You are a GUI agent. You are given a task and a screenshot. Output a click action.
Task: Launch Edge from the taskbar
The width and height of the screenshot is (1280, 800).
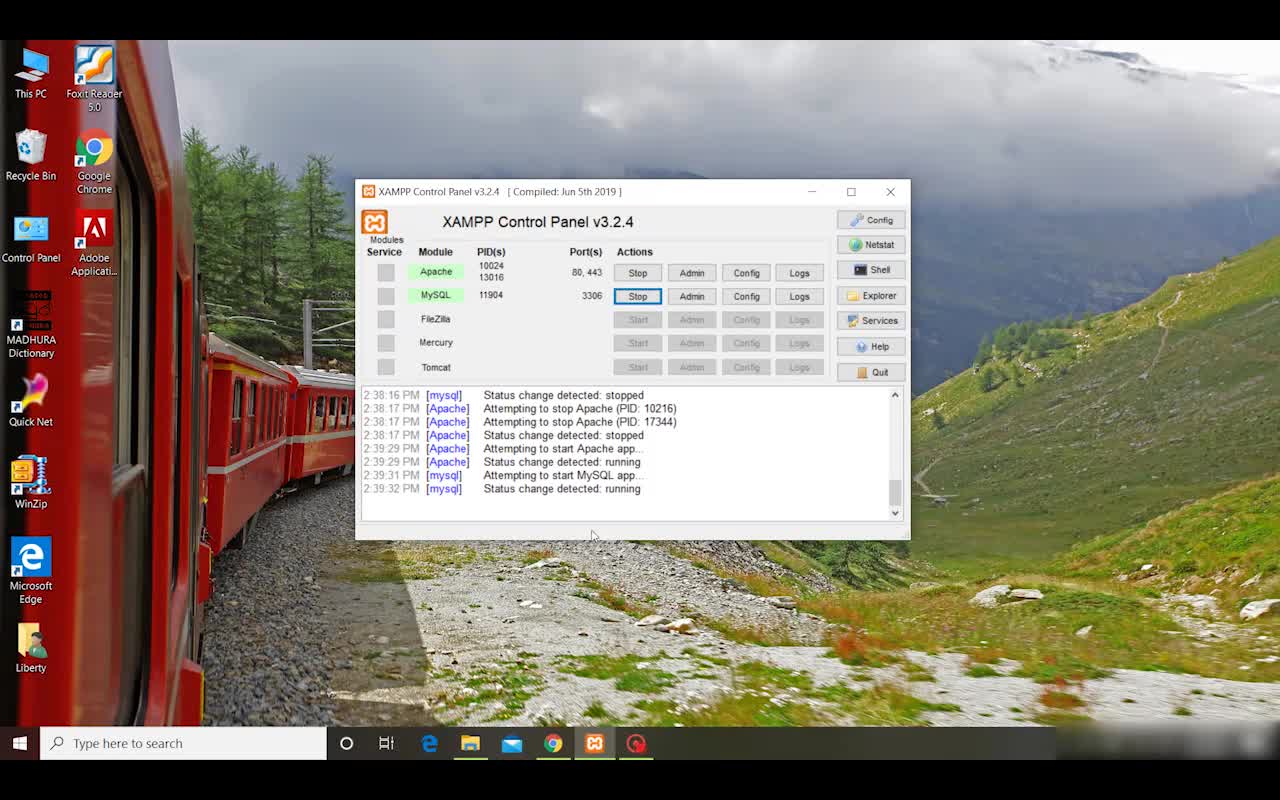pyautogui.click(x=429, y=743)
